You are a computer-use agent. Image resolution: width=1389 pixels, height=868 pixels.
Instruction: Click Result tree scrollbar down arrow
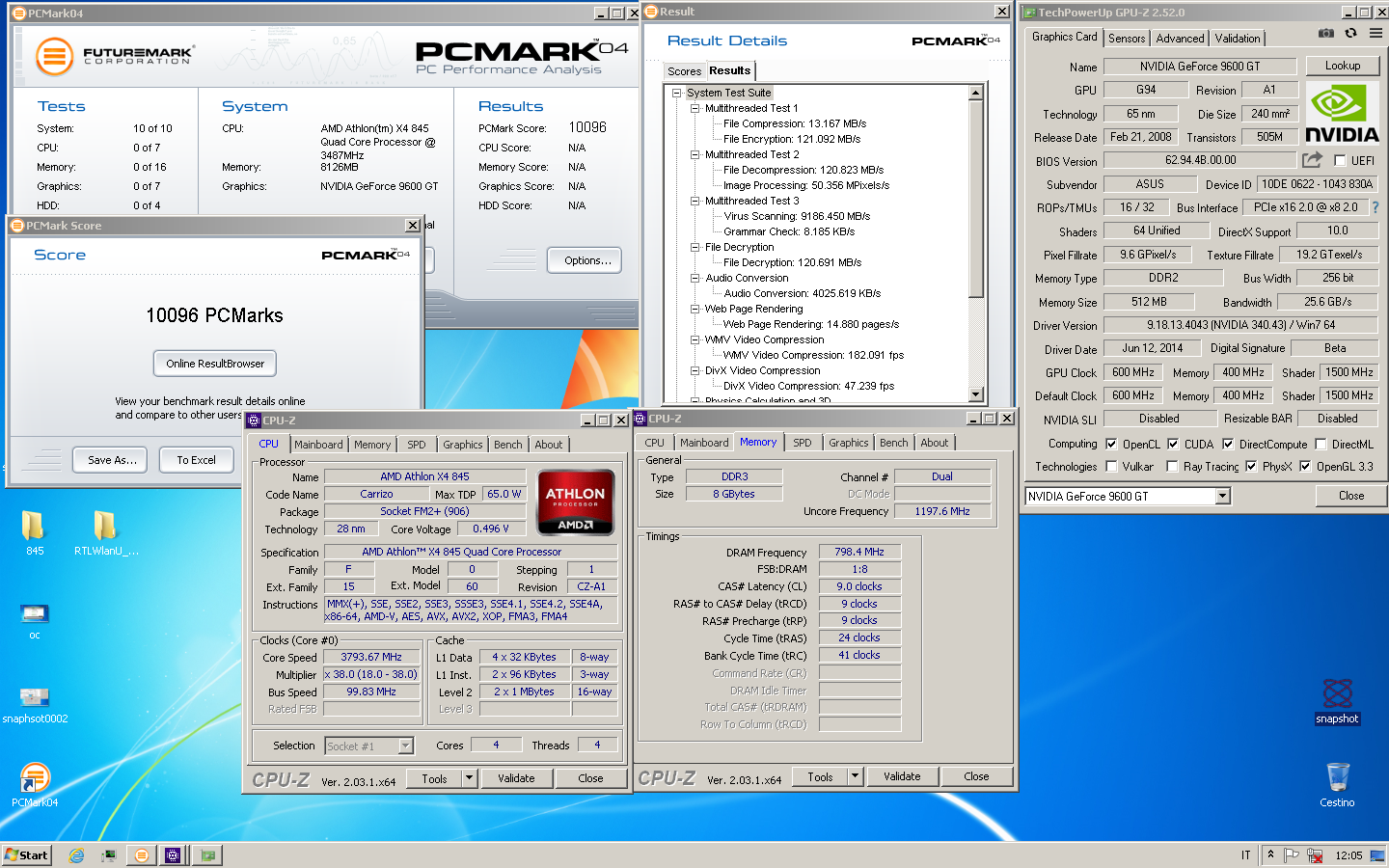pos(976,393)
